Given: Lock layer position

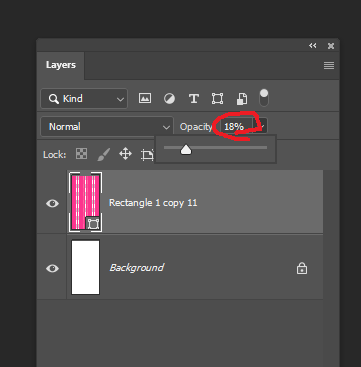Looking at the screenshot, I should click(125, 154).
